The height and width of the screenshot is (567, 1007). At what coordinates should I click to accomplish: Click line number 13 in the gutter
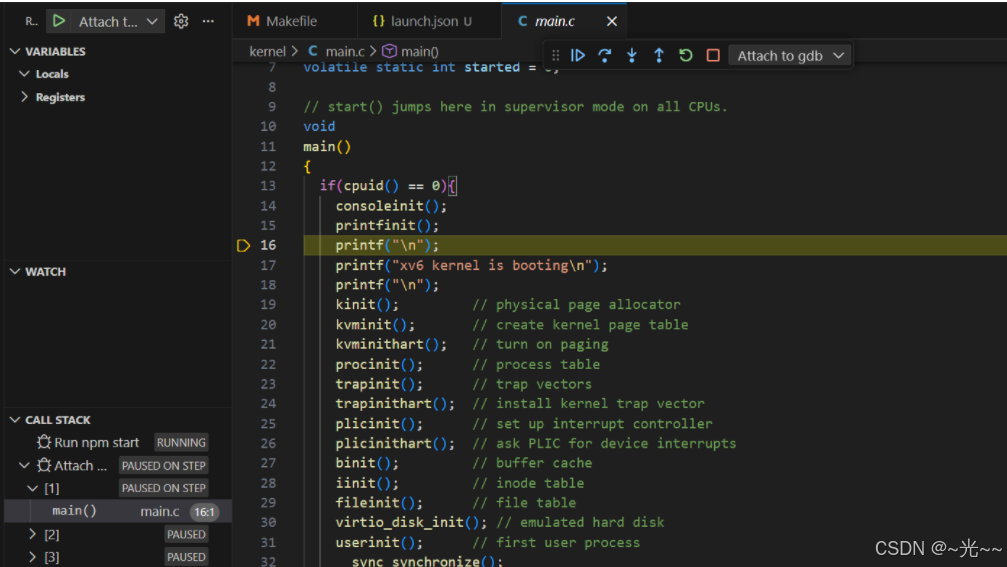(268, 186)
